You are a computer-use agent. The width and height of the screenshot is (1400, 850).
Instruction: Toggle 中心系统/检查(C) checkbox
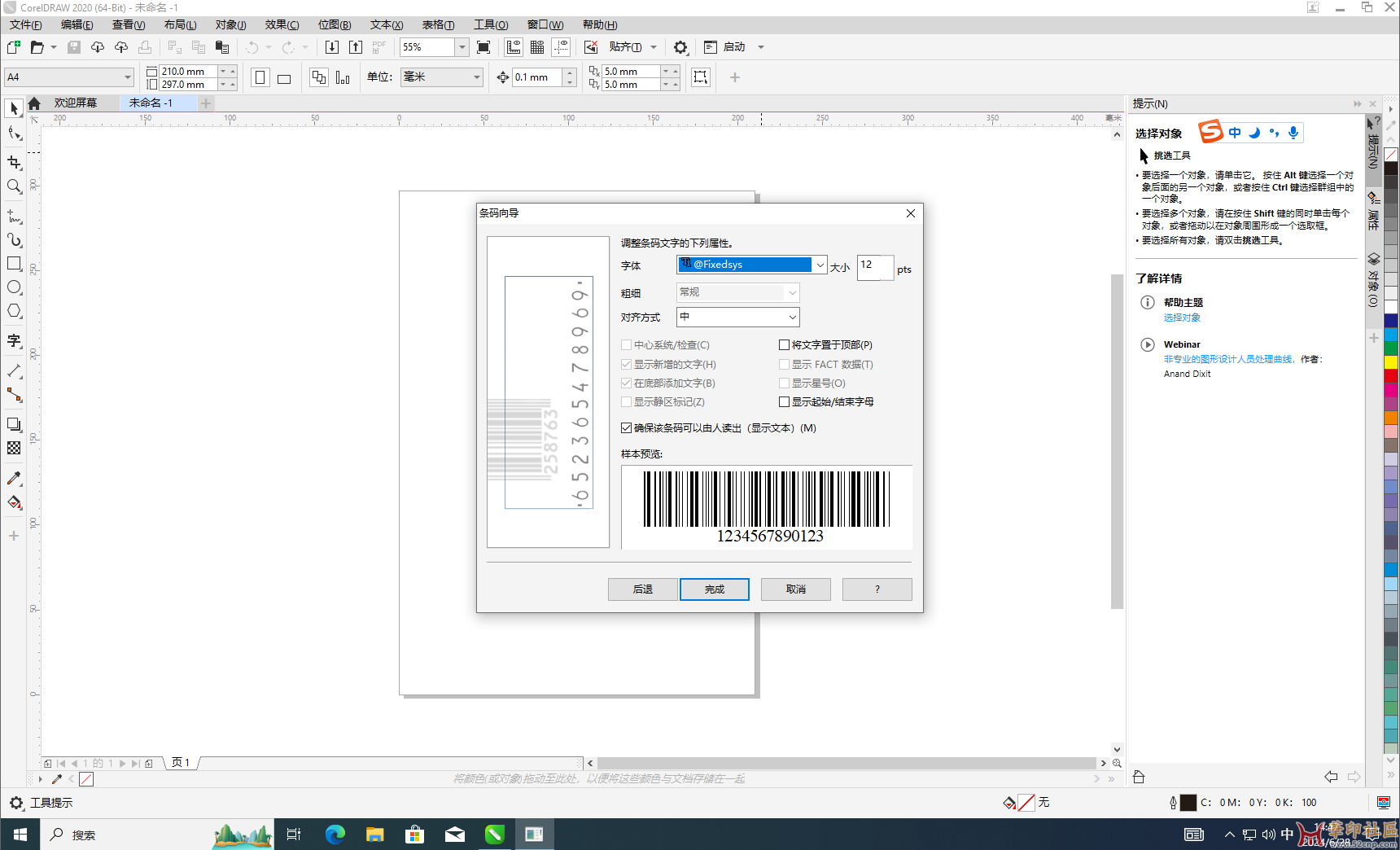(626, 345)
